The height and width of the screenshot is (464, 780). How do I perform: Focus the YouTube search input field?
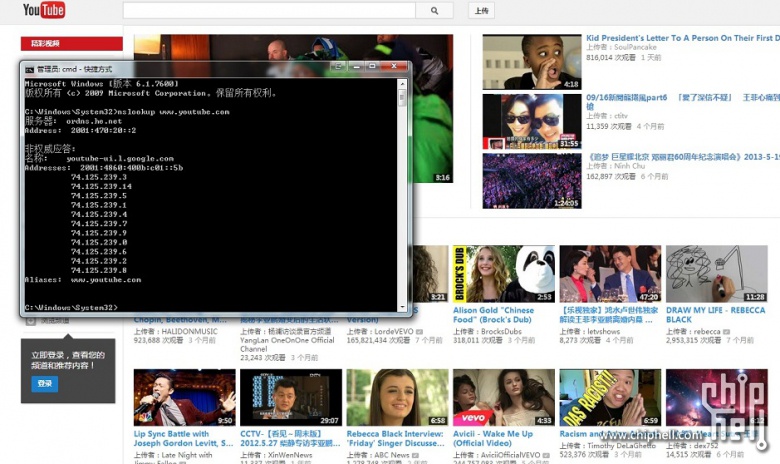(269, 10)
